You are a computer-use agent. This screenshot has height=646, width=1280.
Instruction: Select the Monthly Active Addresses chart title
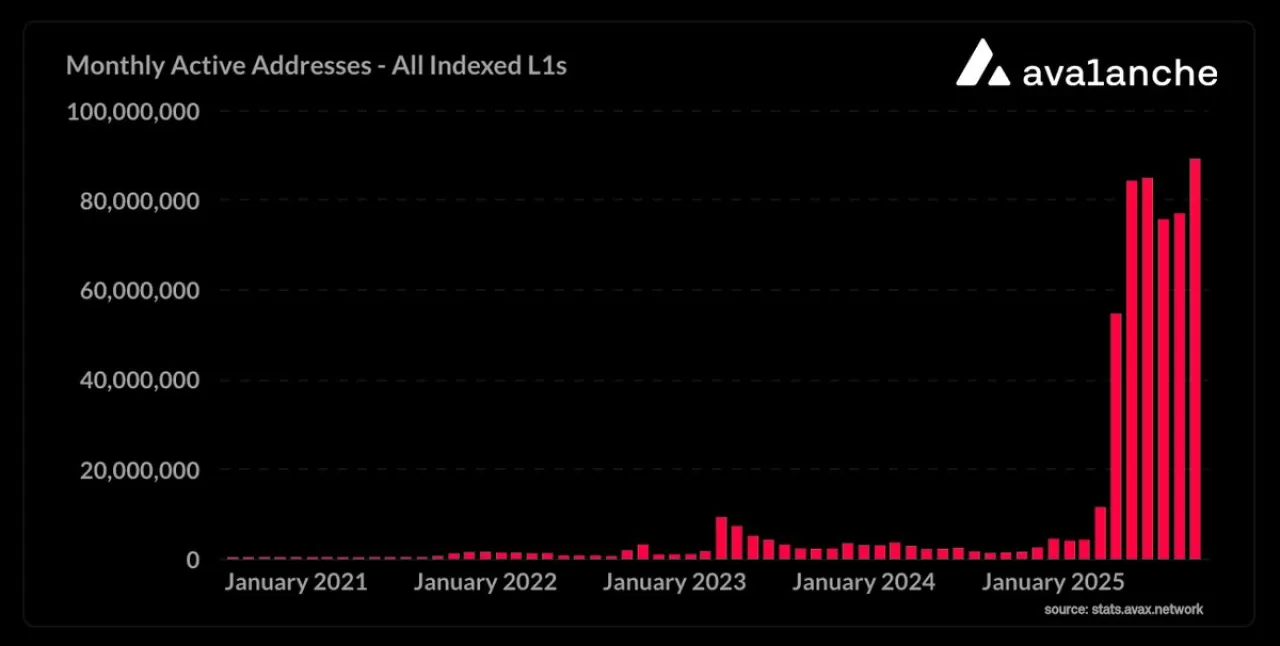(x=316, y=66)
